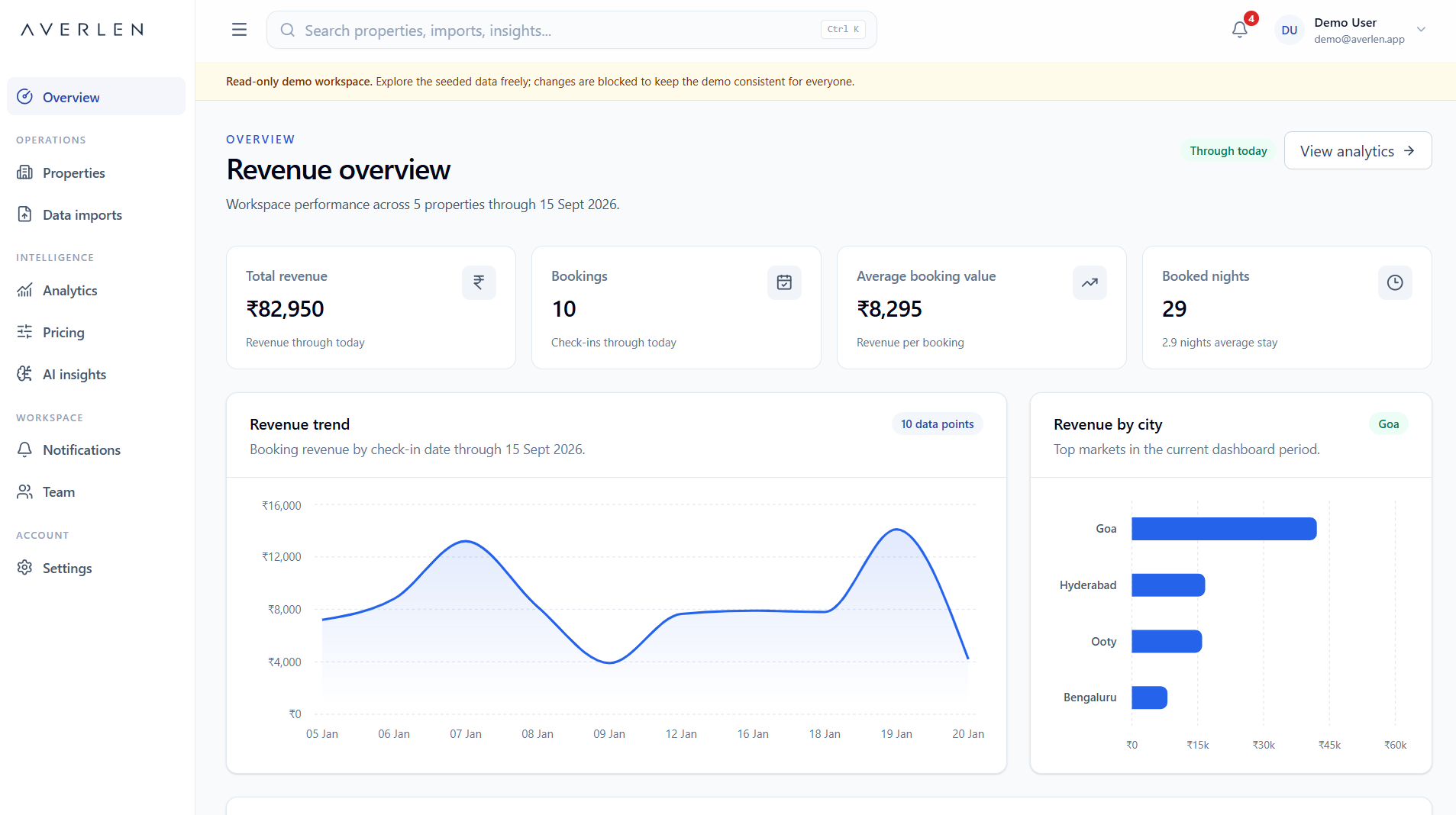
Task: Click the Pricing sliders icon
Action: (x=24, y=331)
